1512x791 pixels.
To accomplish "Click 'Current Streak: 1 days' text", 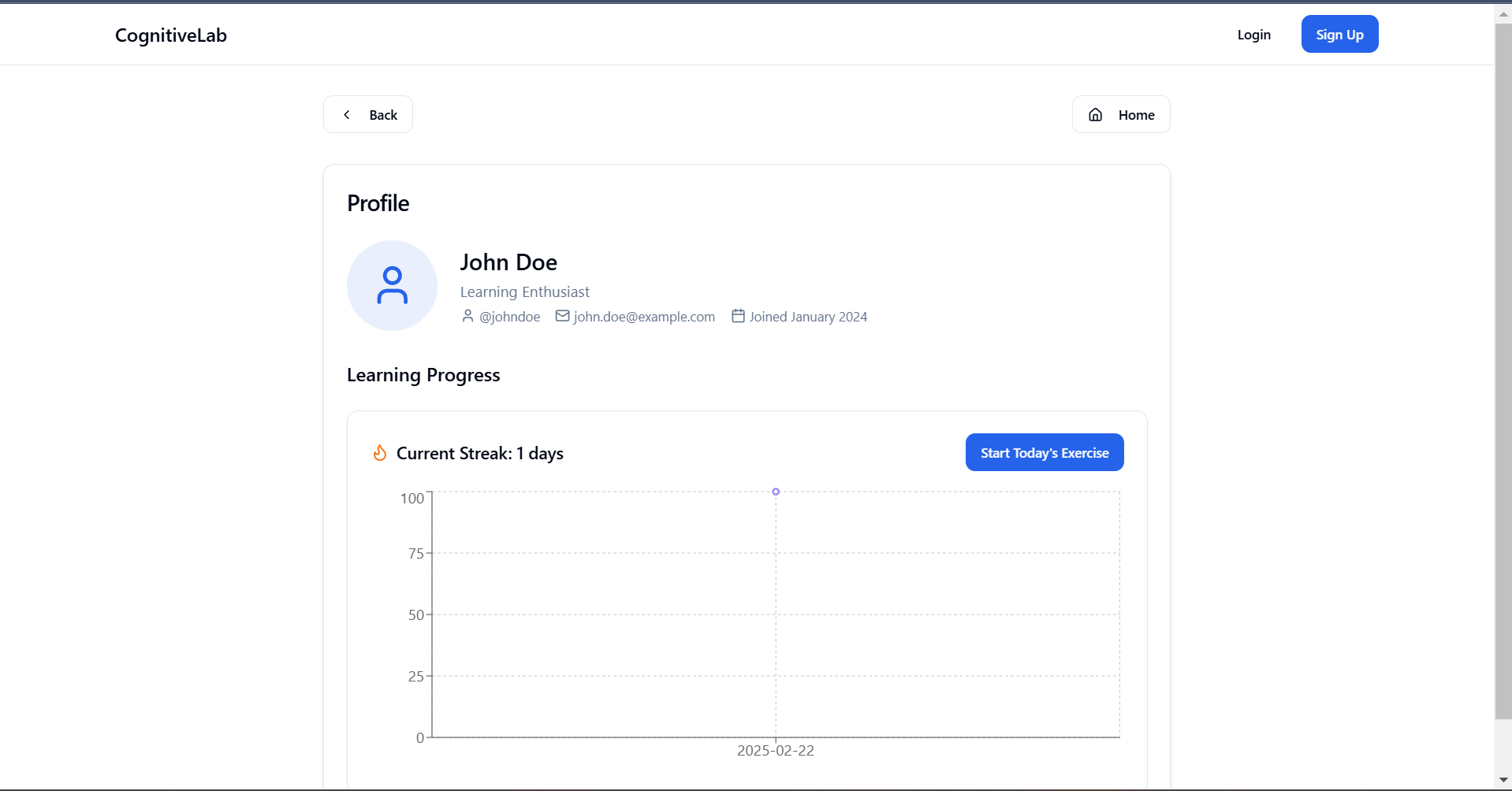I will coord(480,453).
